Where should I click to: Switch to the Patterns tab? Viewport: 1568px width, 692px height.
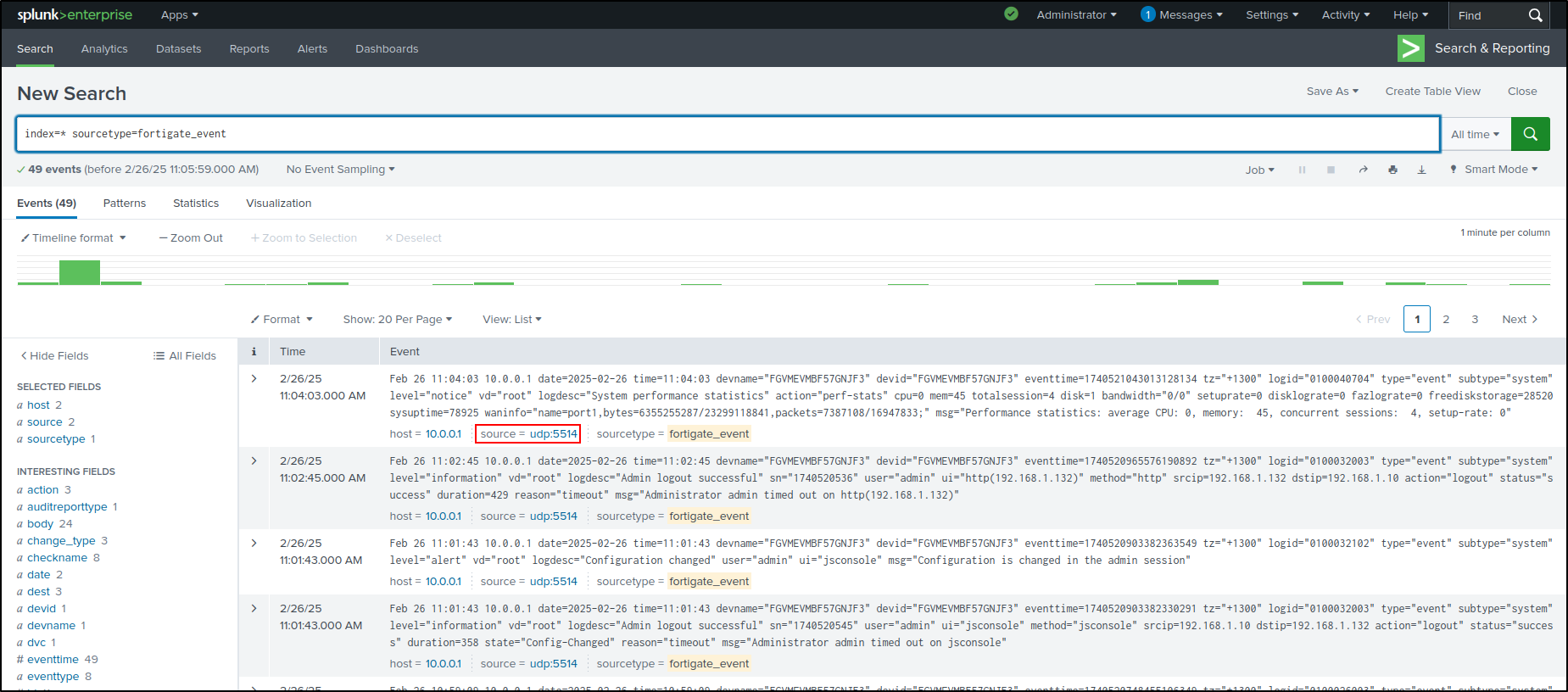[125, 204]
